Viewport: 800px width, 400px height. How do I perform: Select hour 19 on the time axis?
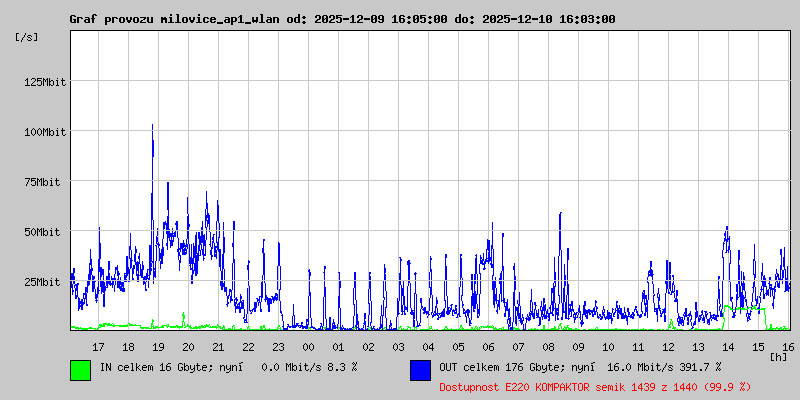[x=158, y=346]
